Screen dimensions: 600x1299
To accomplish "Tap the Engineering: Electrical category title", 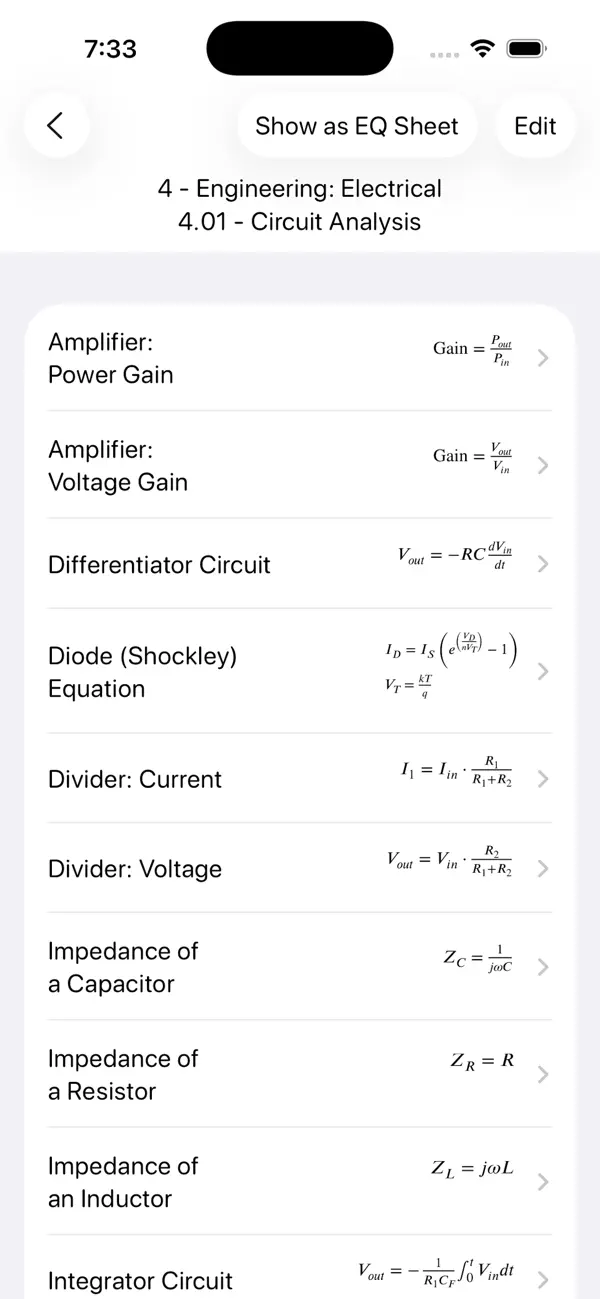I will 300,188.
